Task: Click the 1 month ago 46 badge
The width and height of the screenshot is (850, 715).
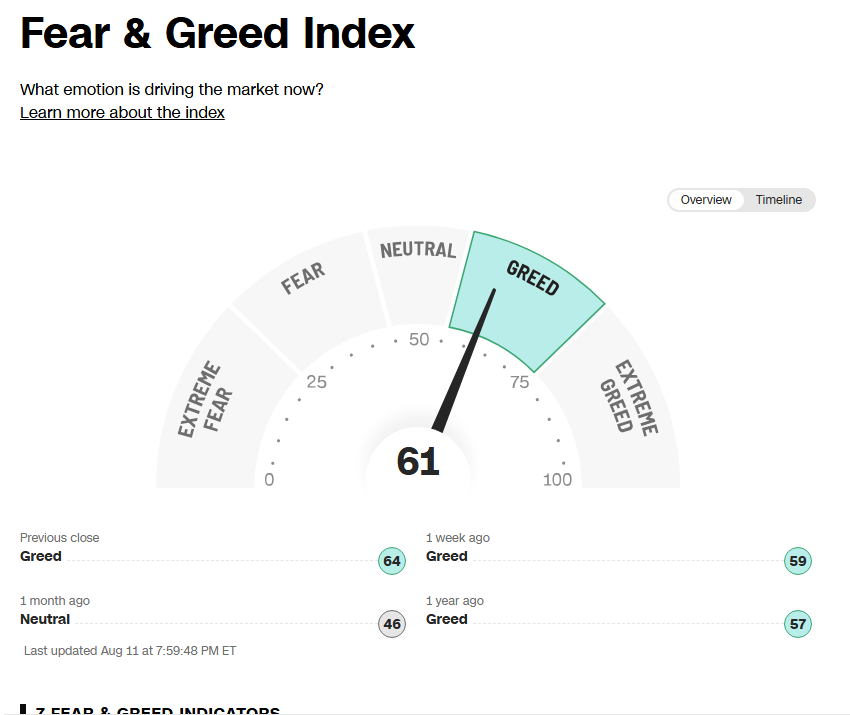Action: [x=391, y=623]
